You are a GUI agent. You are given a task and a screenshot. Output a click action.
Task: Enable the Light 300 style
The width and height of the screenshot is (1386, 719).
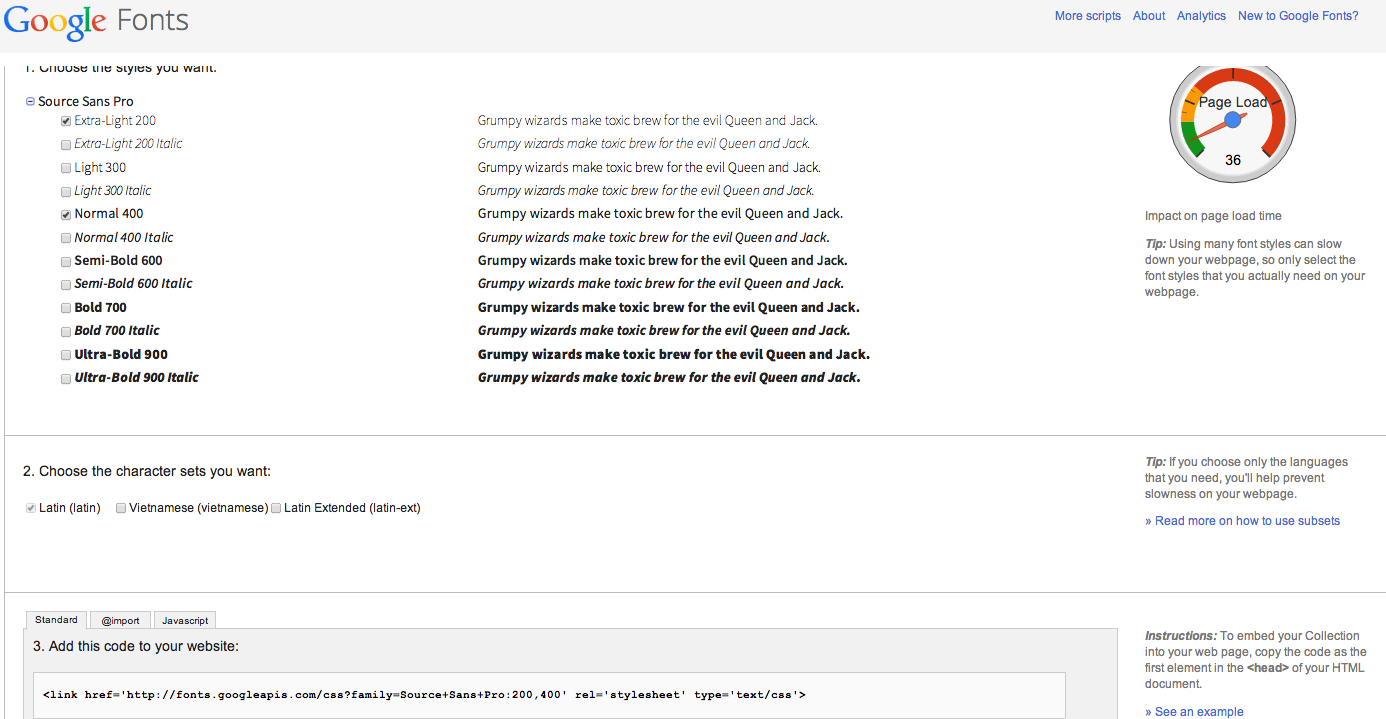[x=66, y=168]
